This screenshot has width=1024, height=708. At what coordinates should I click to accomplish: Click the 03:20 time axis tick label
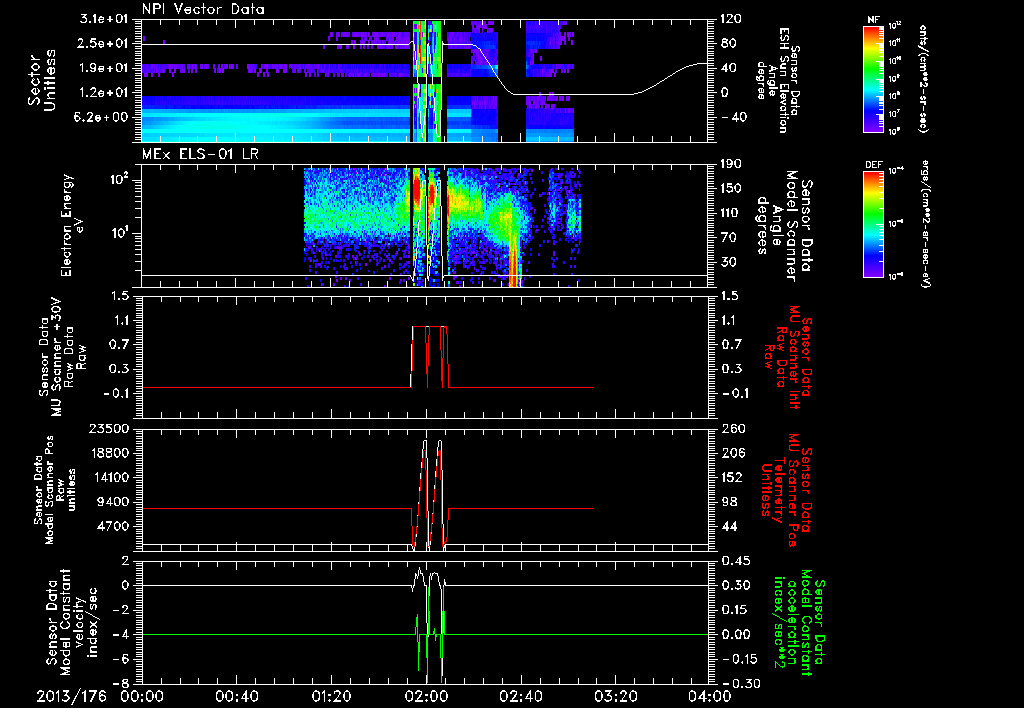point(615,696)
